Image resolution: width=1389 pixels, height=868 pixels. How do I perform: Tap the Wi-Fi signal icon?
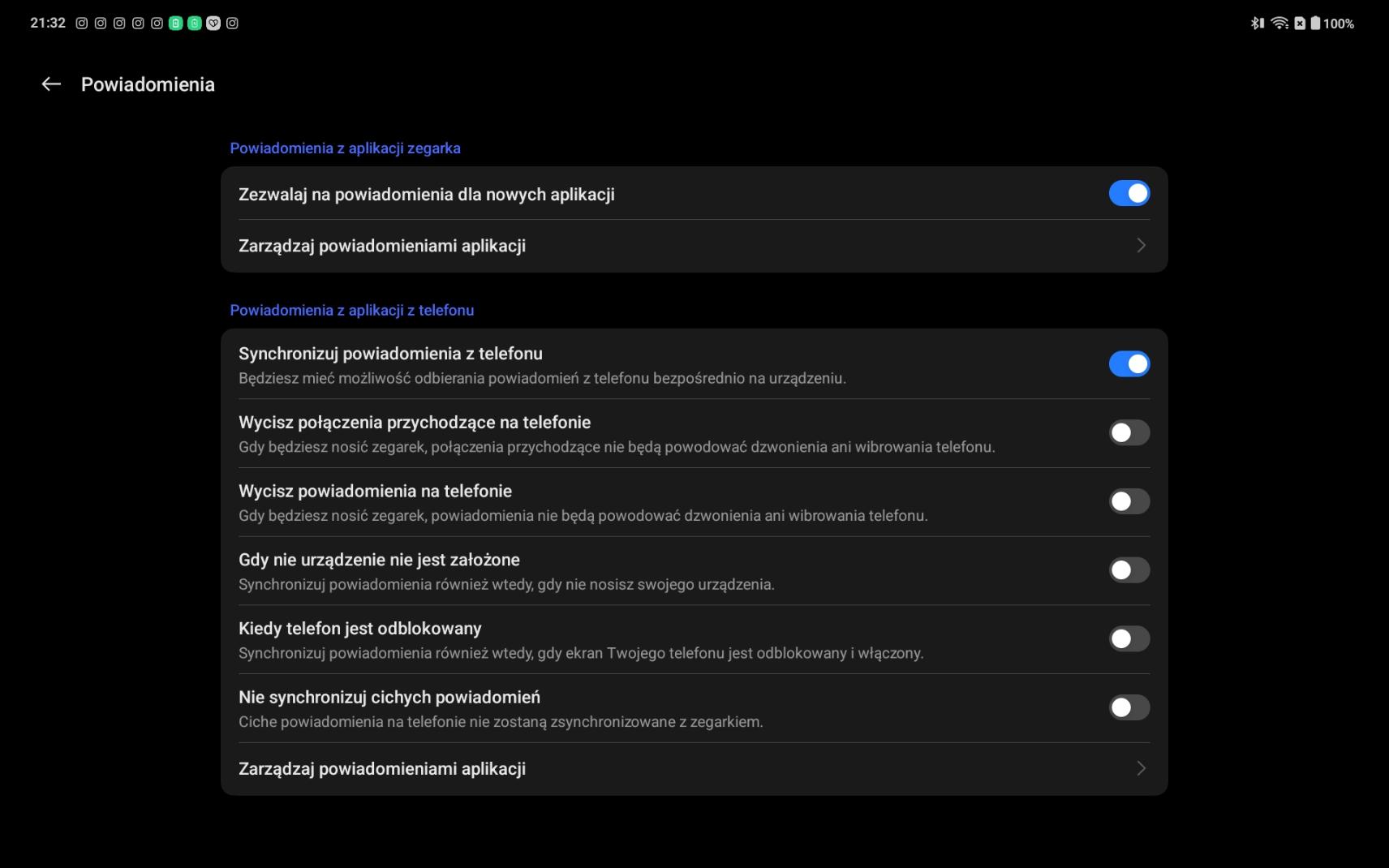coord(1279,24)
